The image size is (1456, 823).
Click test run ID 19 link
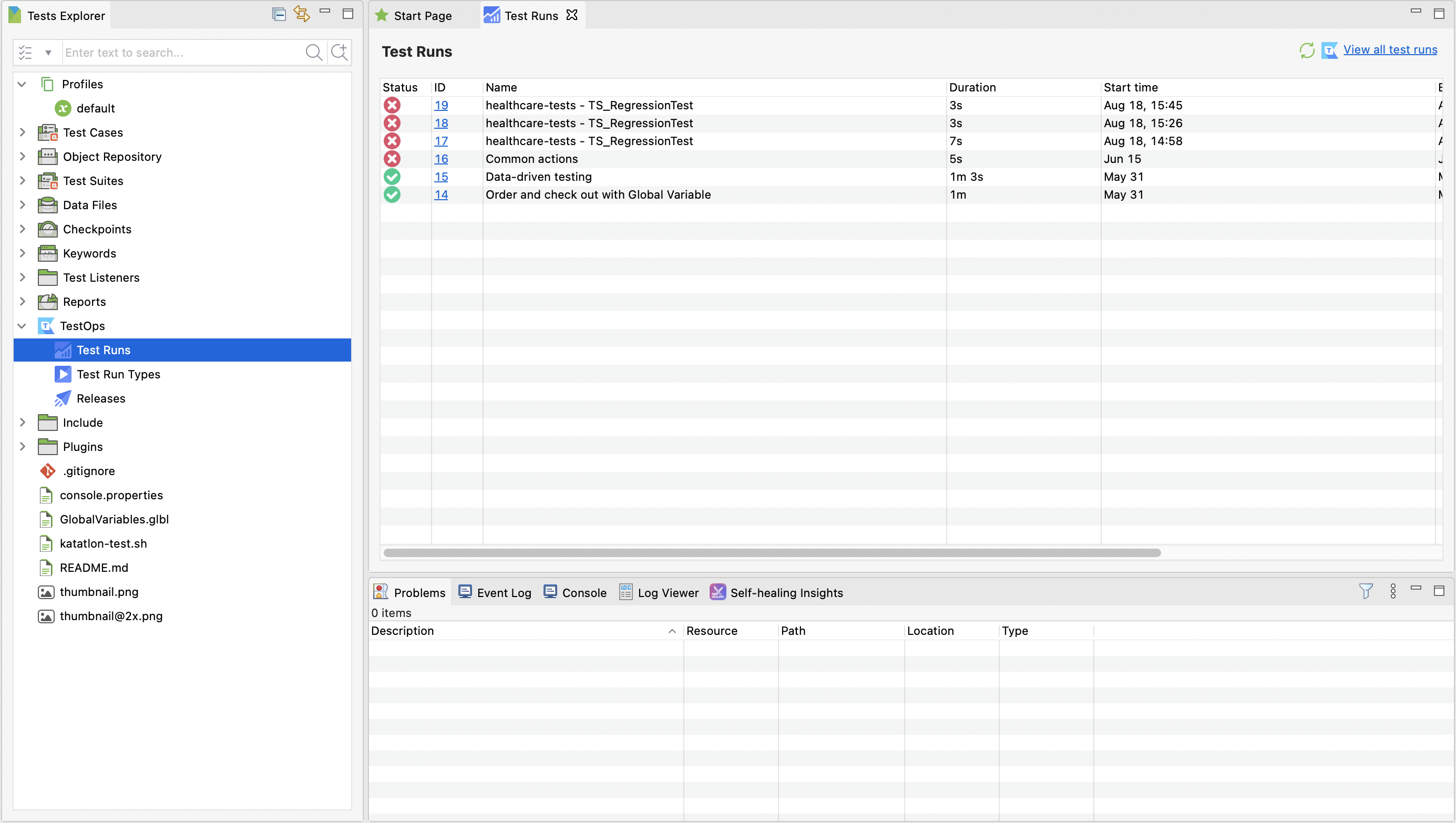tap(440, 105)
